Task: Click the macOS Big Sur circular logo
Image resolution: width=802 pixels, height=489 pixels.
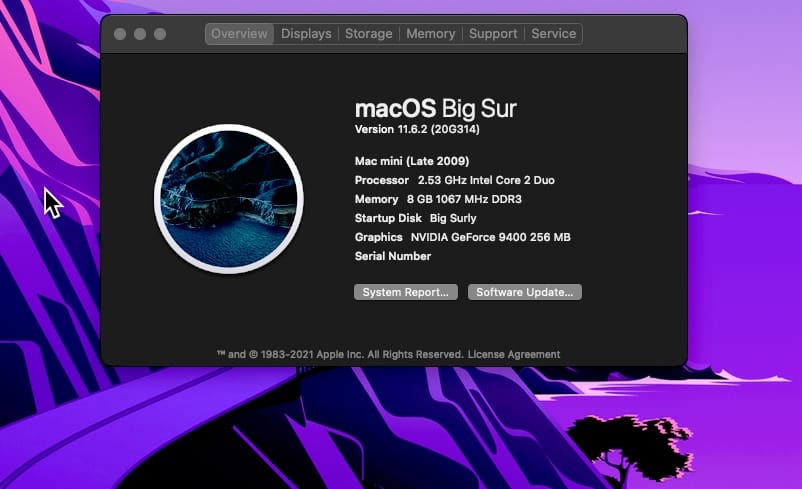Action: click(x=229, y=199)
